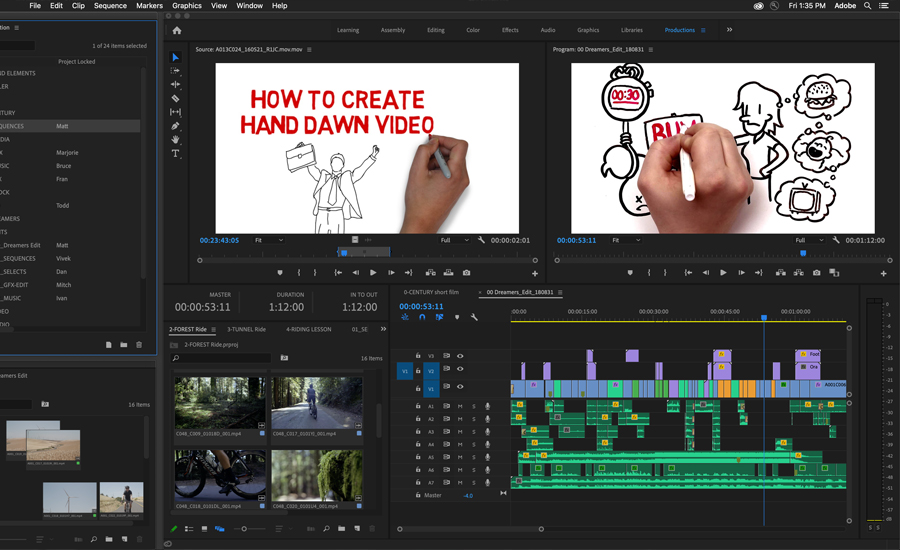Open Productions workspace panel menu
This screenshot has height=550, width=900.
click(703, 30)
